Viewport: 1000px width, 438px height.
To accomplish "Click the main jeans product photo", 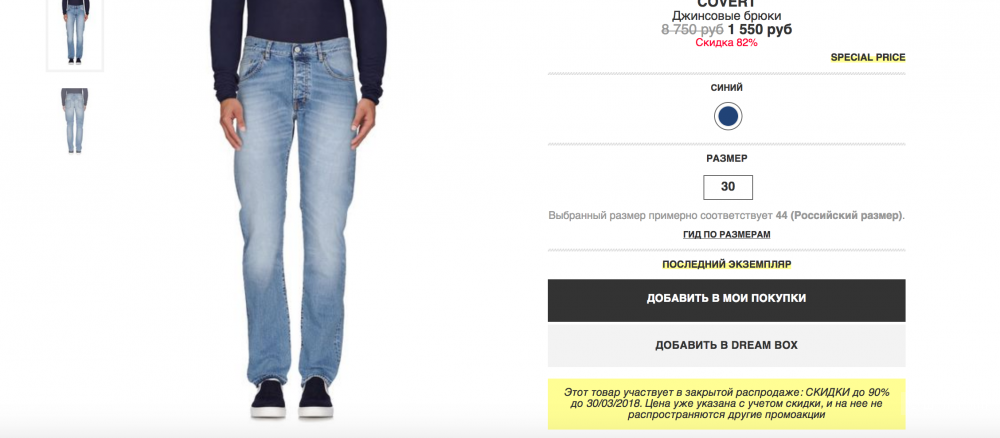I will click(x=298, y=209).
